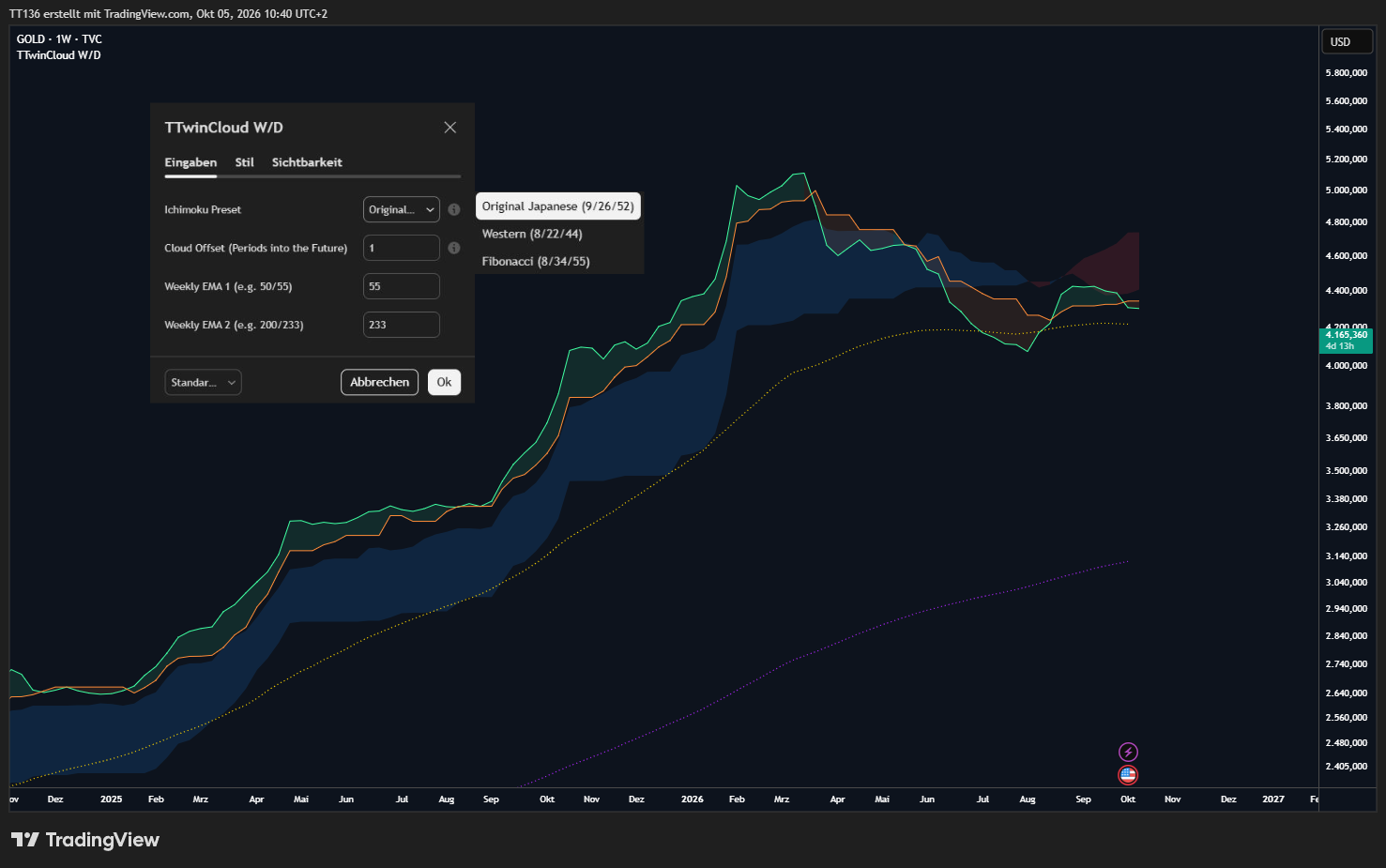
Task: Click info icon beside Ichimoku Preset
Action: (454, 209)
